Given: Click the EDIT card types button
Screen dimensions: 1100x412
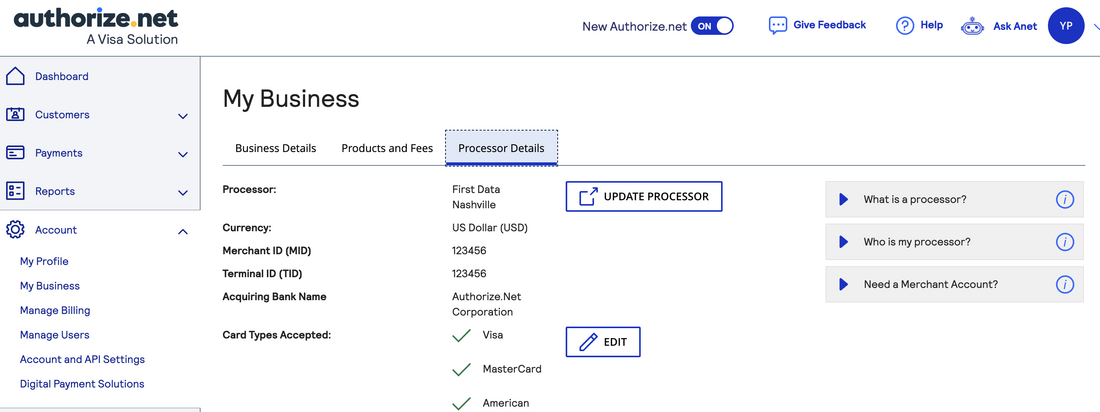Looking at the screenshot, I should tap(603, 343).
